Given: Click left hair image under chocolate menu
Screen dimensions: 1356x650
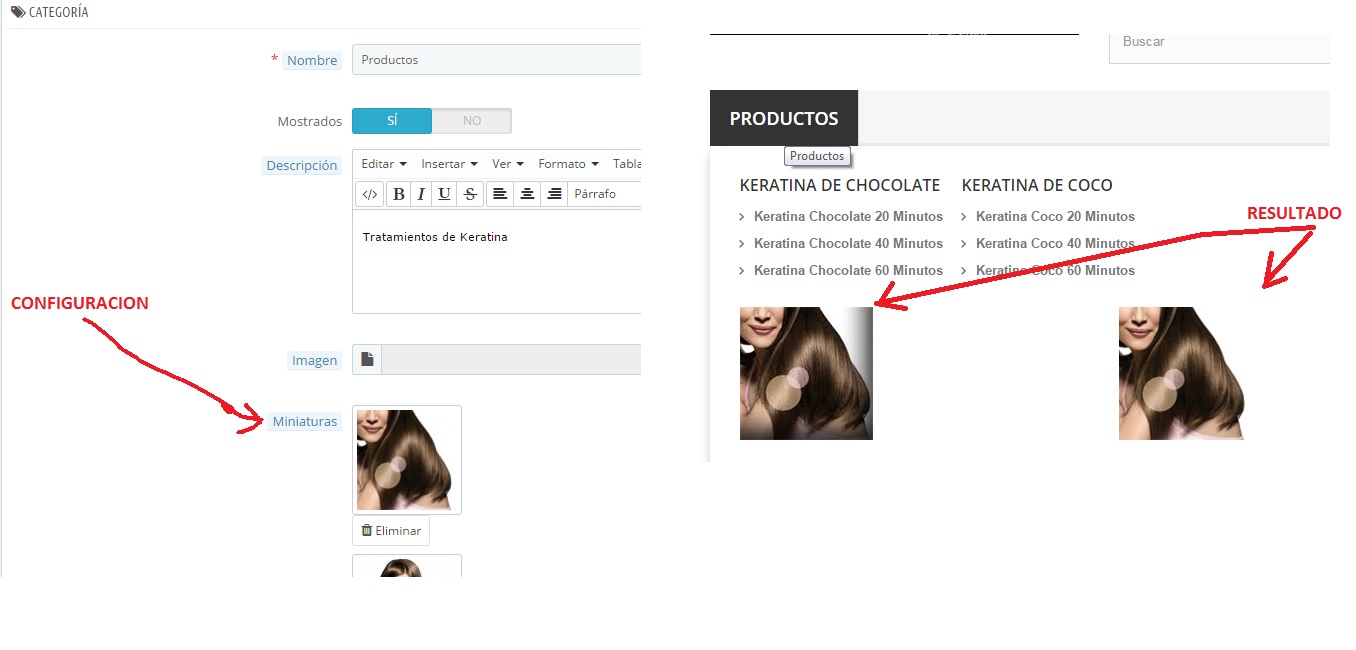Looking at the screenshot, I should [806, 373].
